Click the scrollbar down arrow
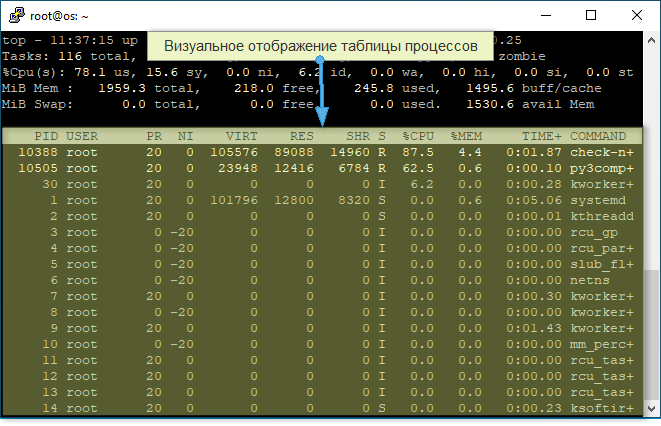 pyautogui.click(x=651, y=408)
